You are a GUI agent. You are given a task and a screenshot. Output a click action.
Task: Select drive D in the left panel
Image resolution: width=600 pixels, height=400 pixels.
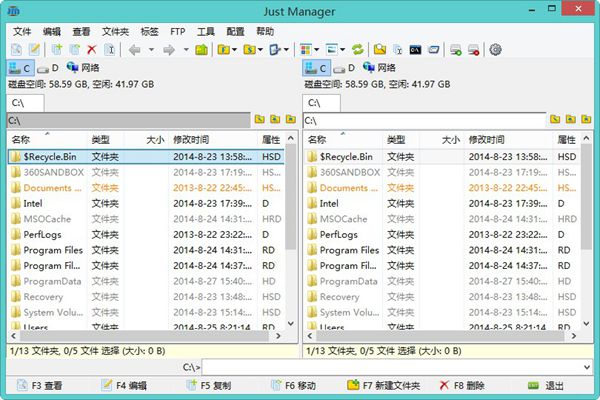coord(49,68)
